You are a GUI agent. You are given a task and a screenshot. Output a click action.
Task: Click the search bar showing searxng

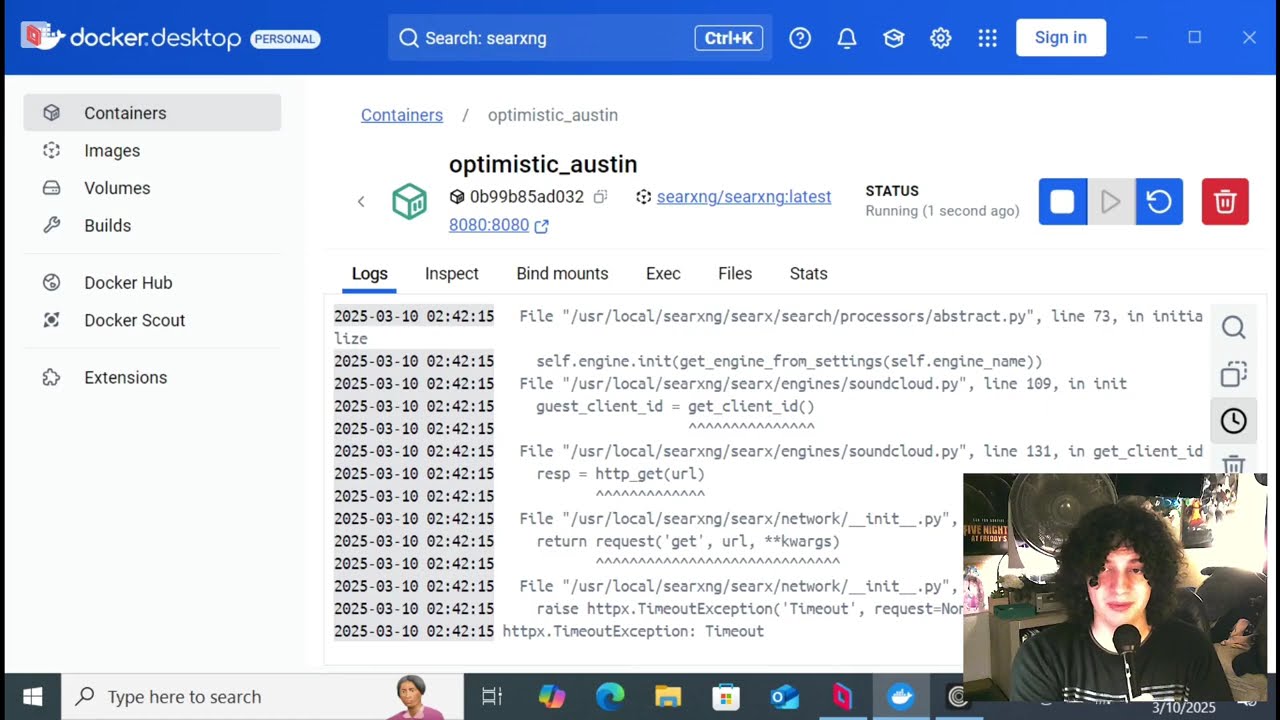point(580,38)
